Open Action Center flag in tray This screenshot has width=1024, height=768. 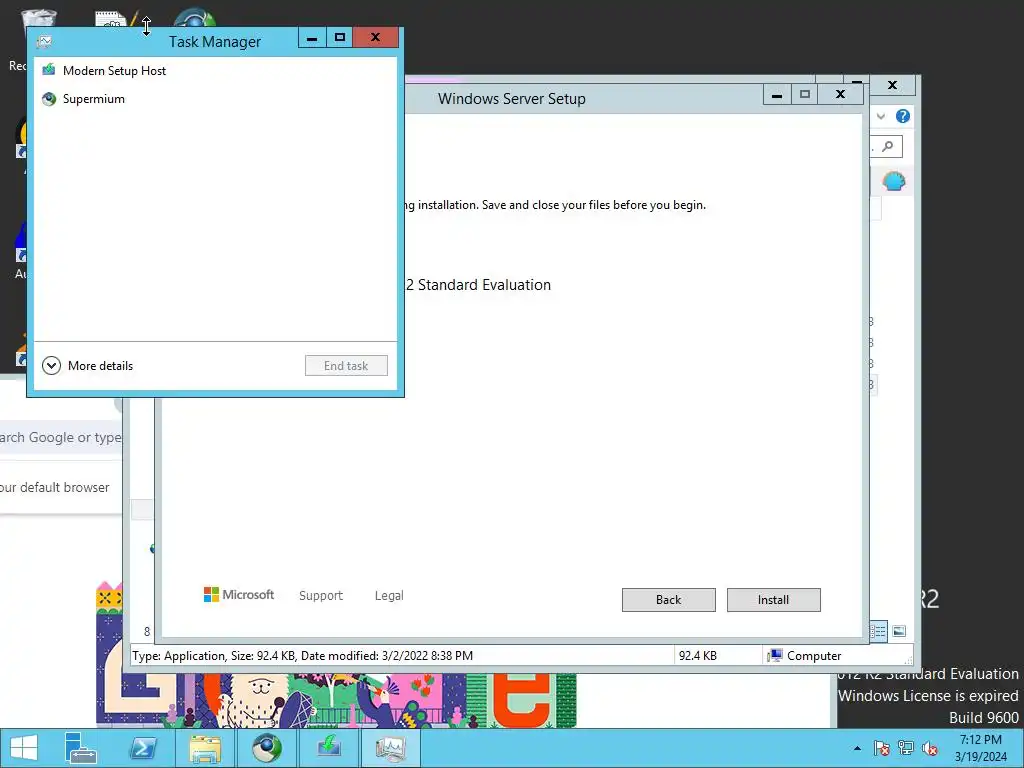(x=881, y=748)
